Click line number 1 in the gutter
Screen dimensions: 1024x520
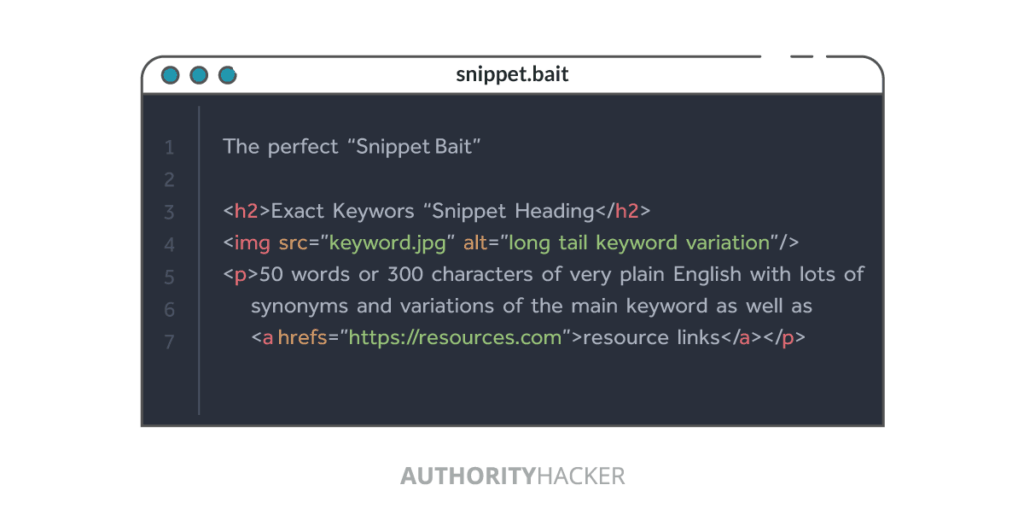click(x=169, y=148)
